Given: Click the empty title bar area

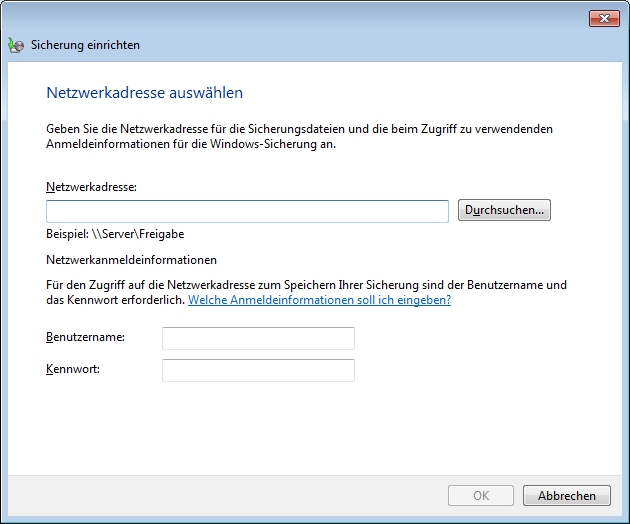Looking at the screenshot, I should pos(300,17).
